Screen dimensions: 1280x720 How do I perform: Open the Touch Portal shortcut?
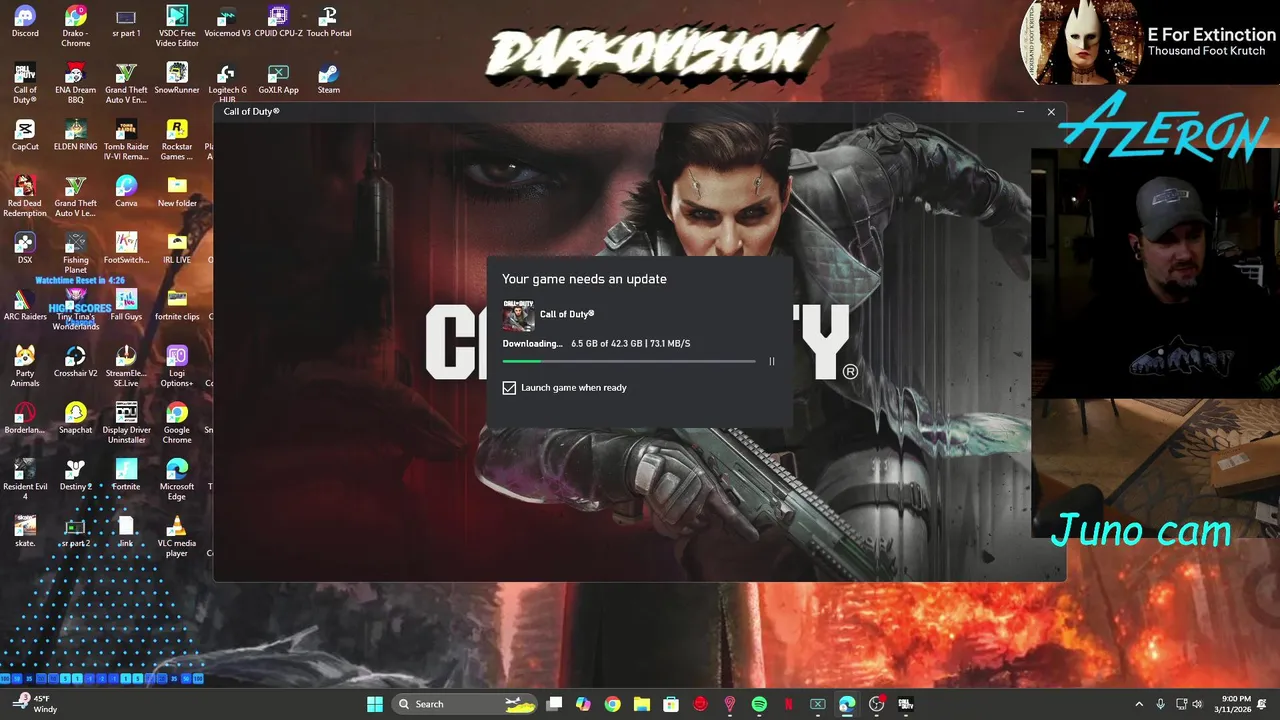[x=328, y=22]
